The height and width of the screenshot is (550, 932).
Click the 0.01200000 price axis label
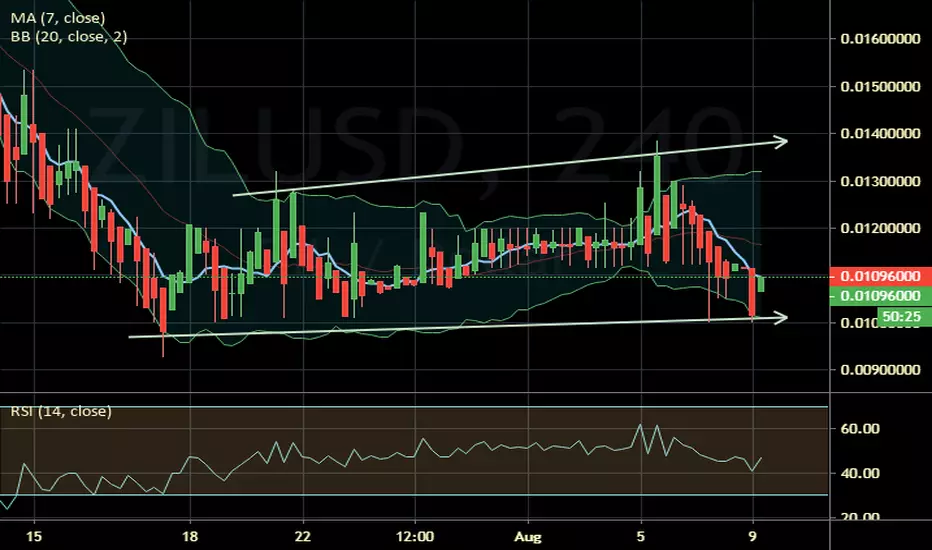[880, 228]
